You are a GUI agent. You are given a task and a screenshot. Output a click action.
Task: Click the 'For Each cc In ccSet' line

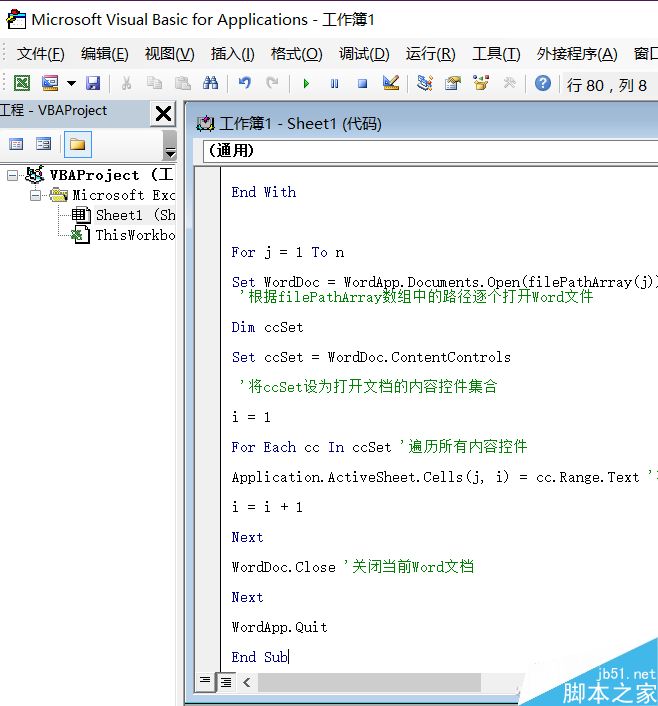click(311, 447)
